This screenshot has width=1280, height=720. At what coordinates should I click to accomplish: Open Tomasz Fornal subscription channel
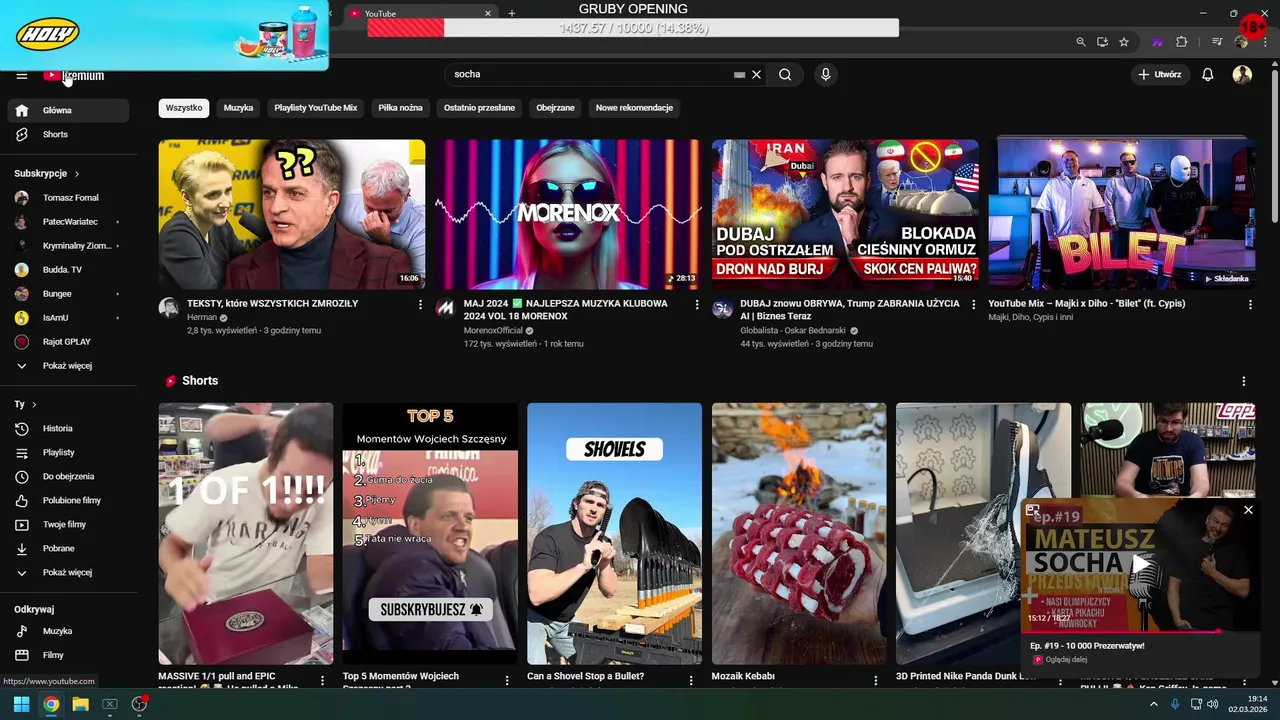pyautogui.click(x=68, y=198)
